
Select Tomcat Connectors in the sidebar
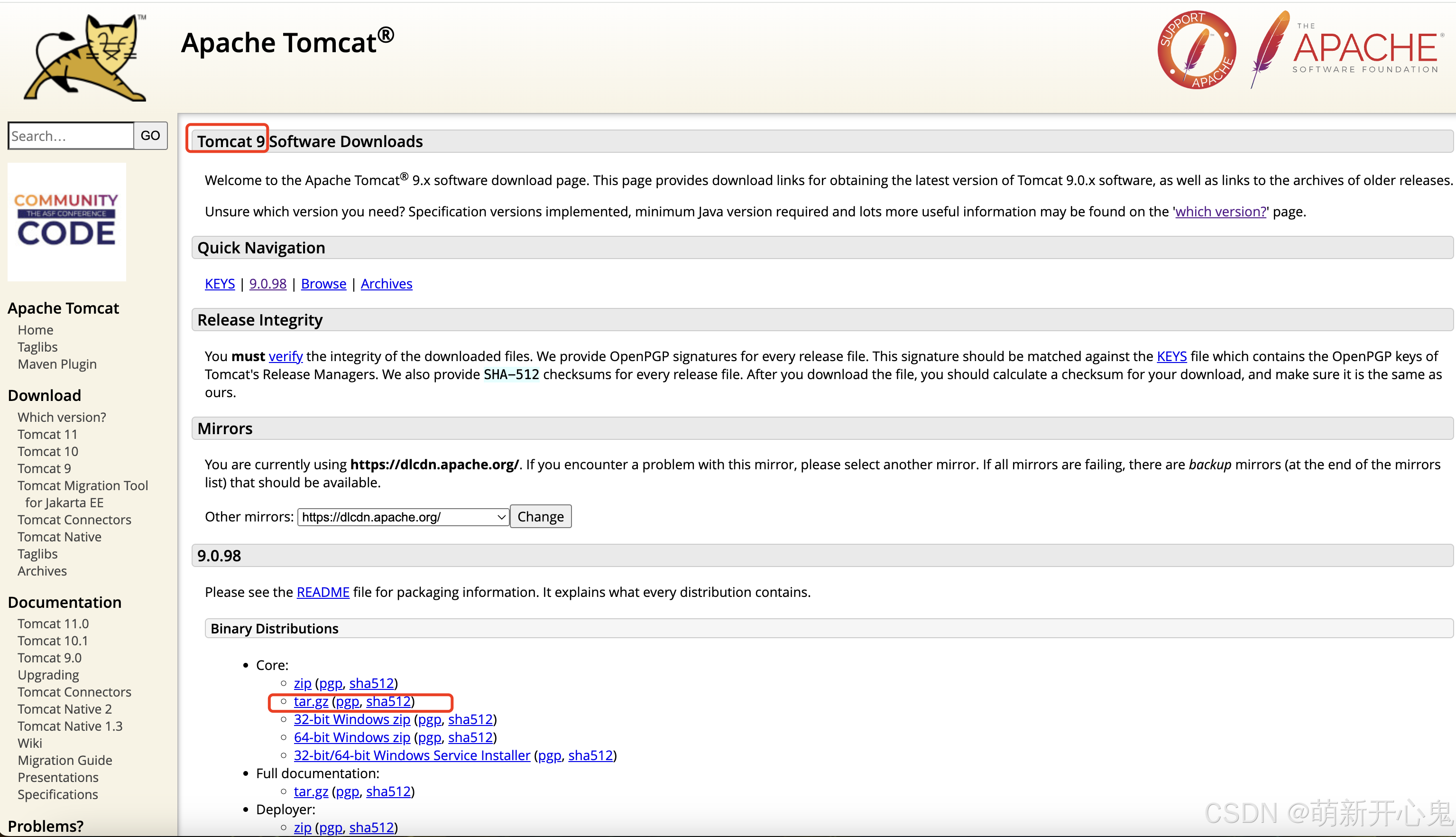(x=74, y=520)
